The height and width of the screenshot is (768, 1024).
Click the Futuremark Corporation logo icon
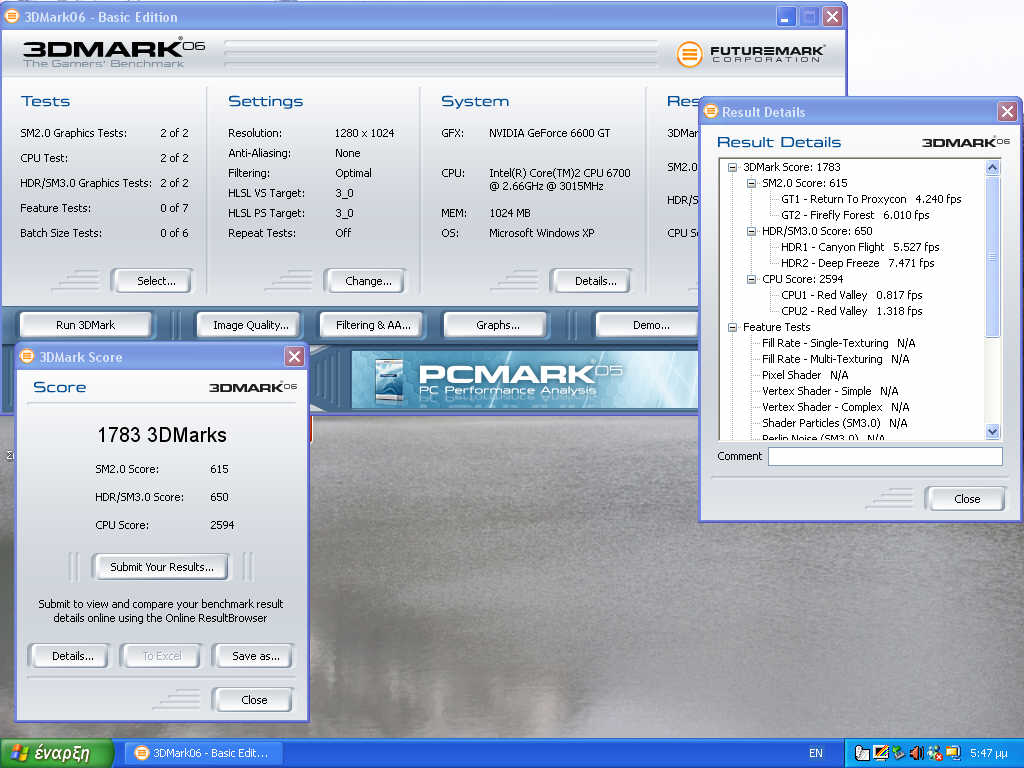689,54
